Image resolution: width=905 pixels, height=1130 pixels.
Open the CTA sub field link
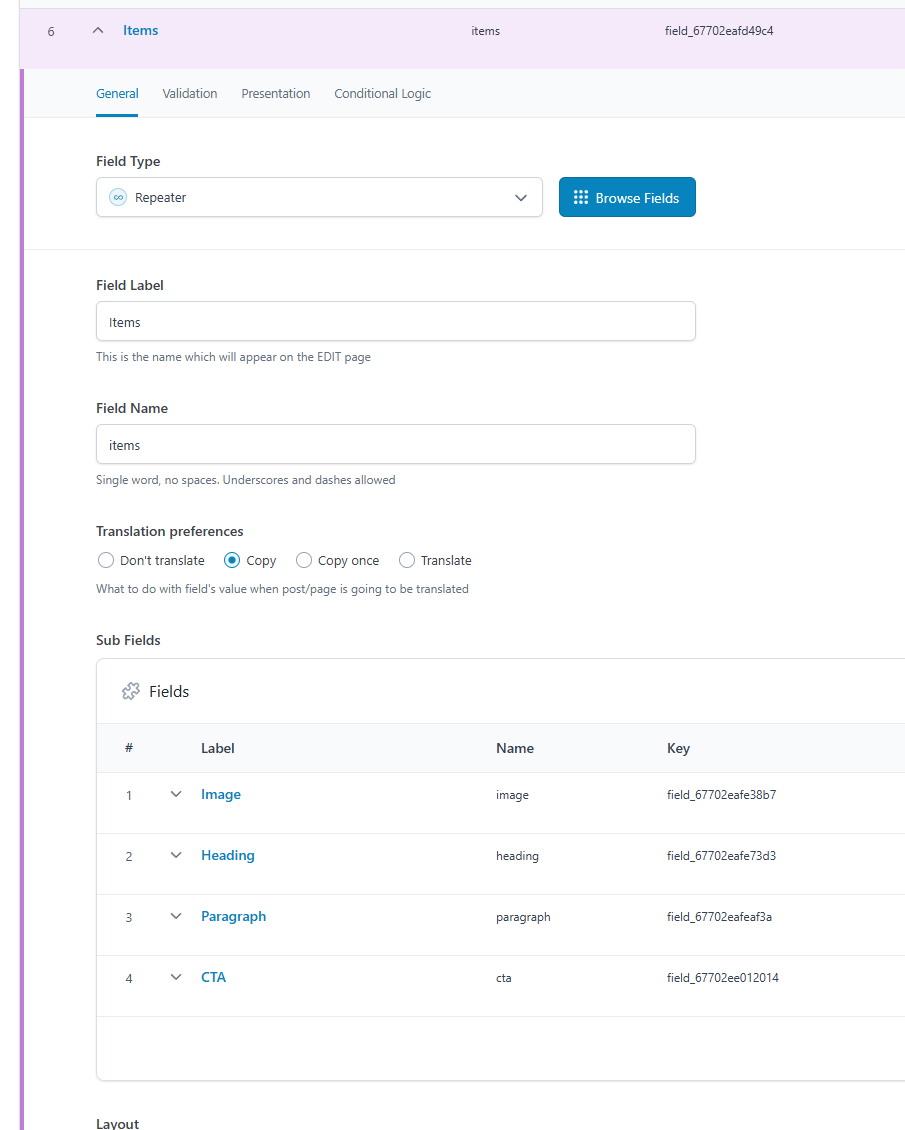click(x=213, y=977)
